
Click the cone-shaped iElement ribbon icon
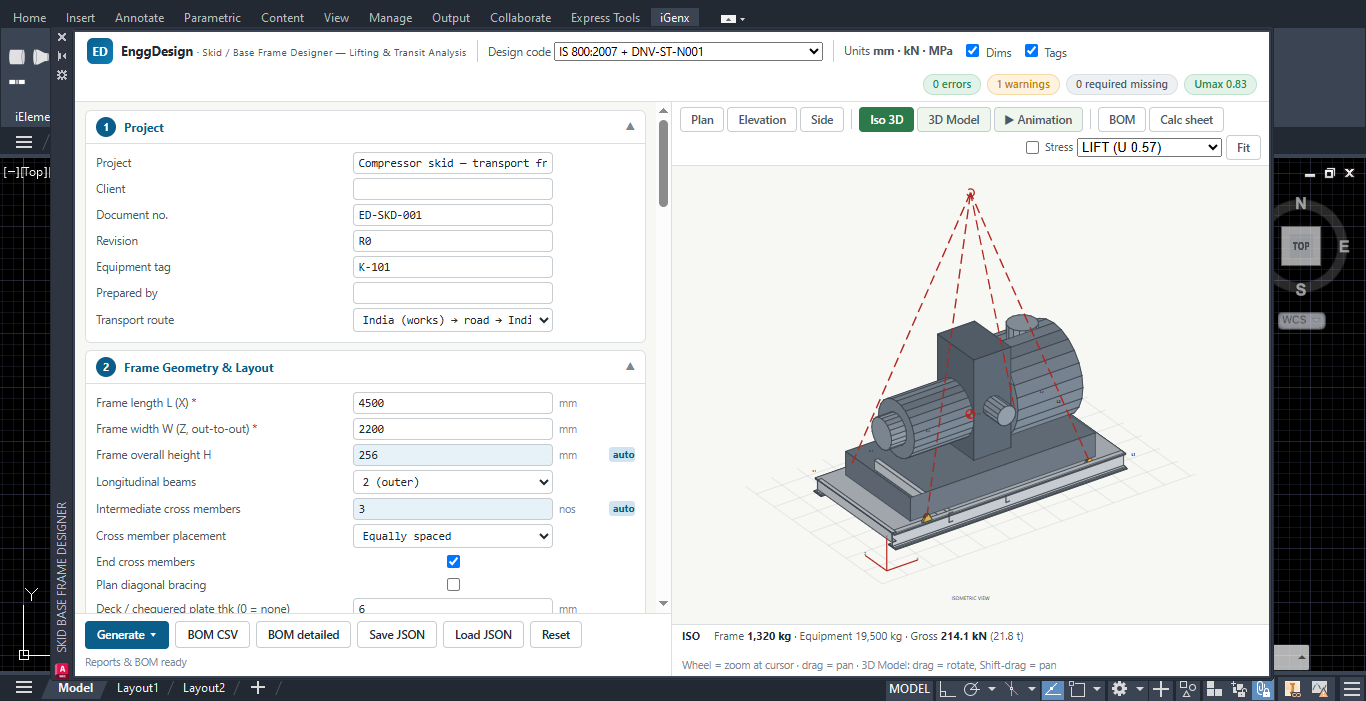pyautogui.click(x=40, y=57)
